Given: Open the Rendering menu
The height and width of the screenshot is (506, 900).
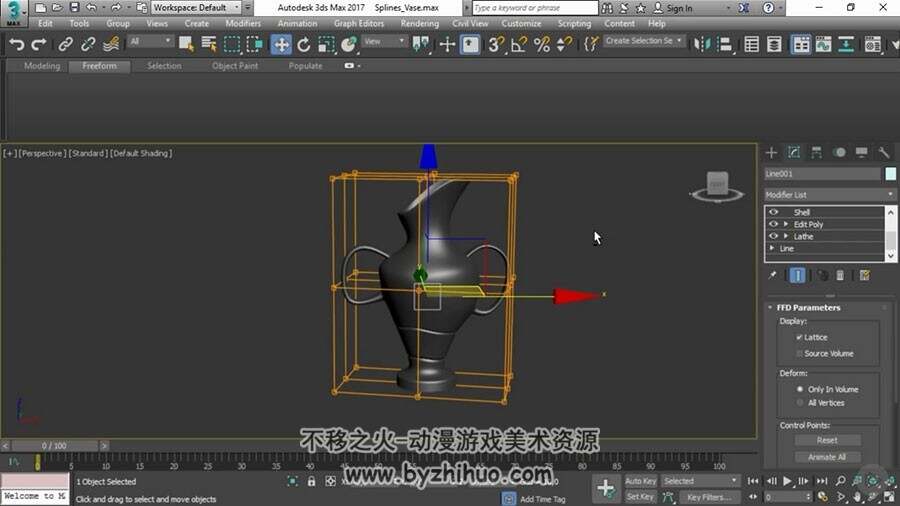Looking at the screenshot, I should (420, 24).
